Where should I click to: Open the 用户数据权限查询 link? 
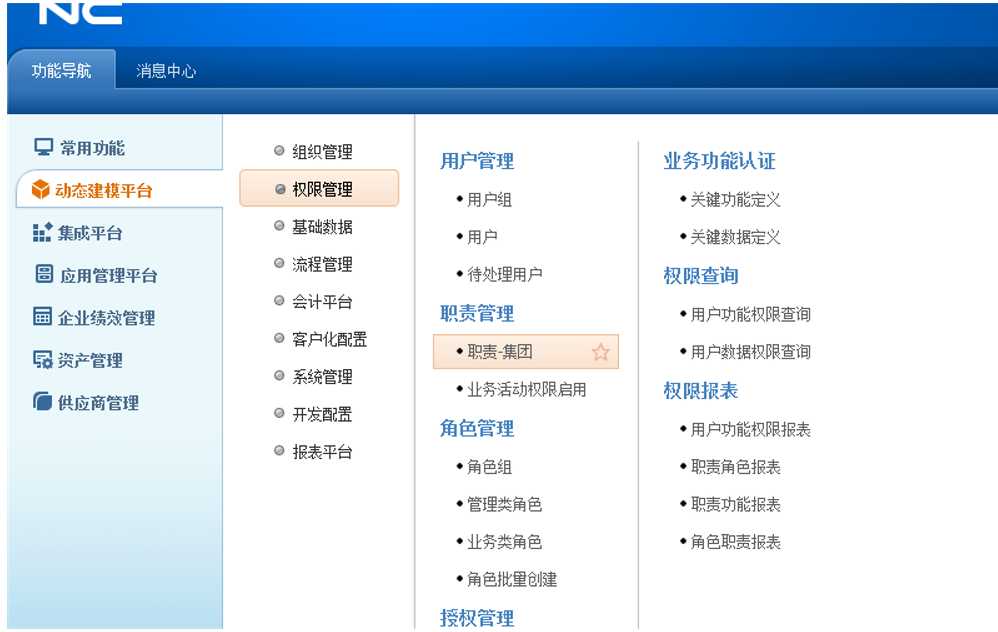[750, 352]
